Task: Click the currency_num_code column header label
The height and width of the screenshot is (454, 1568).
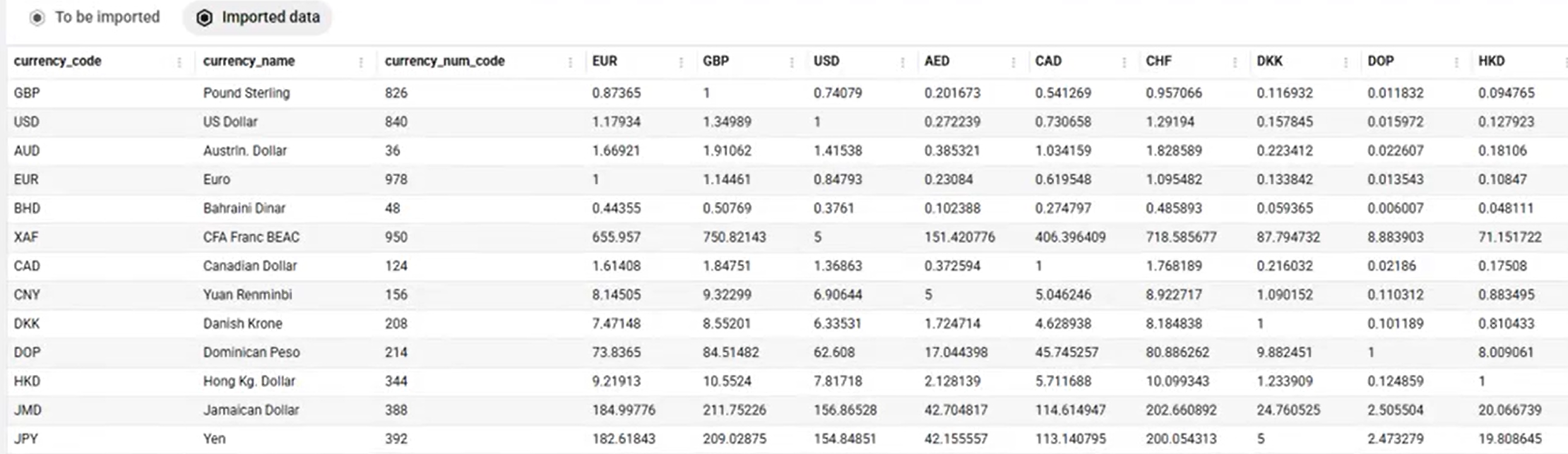Action: pos(444,61)
